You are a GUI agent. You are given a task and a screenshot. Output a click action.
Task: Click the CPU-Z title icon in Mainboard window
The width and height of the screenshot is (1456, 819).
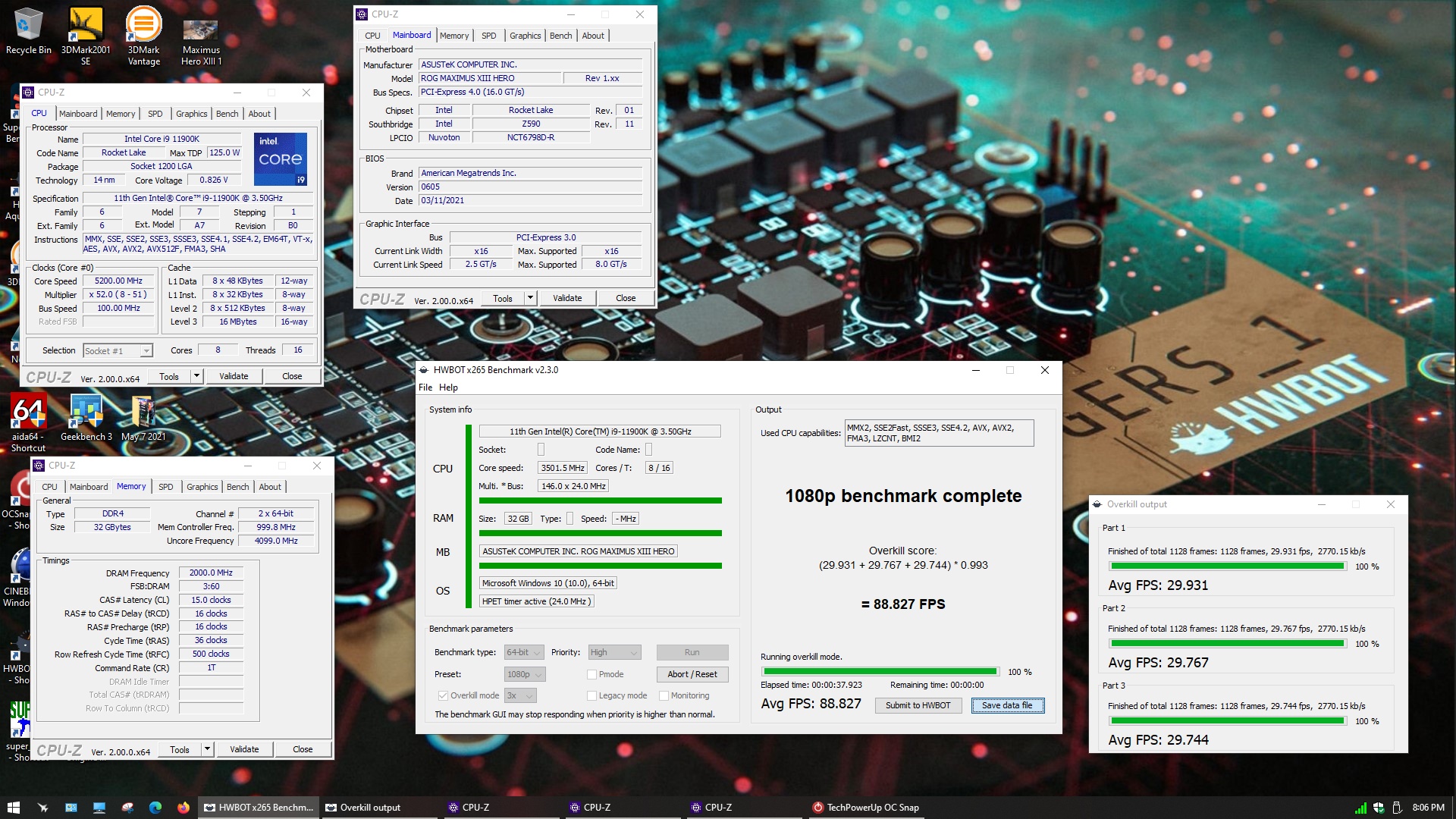pyautogui.click(x=362, y=14)
